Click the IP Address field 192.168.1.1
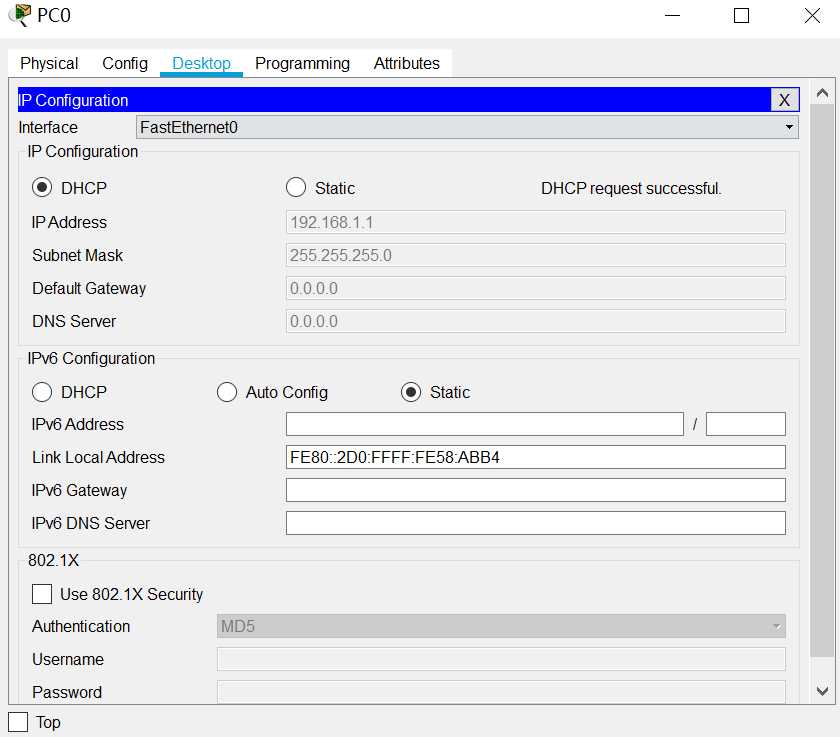Image resolution: width=840 pixels, height=737 pixels. (536, 222)
